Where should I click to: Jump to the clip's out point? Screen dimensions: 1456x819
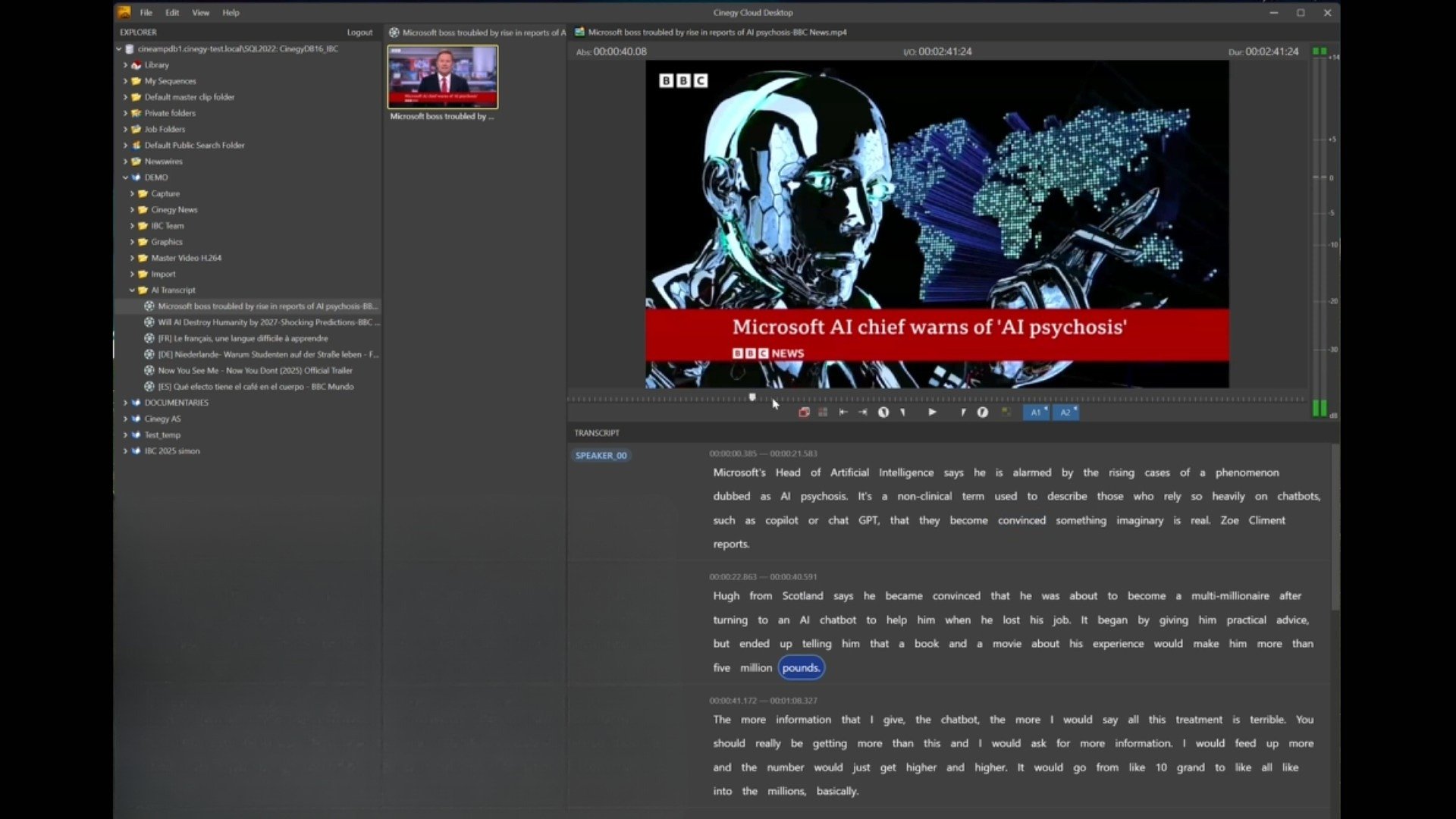(x=863, y=413)
